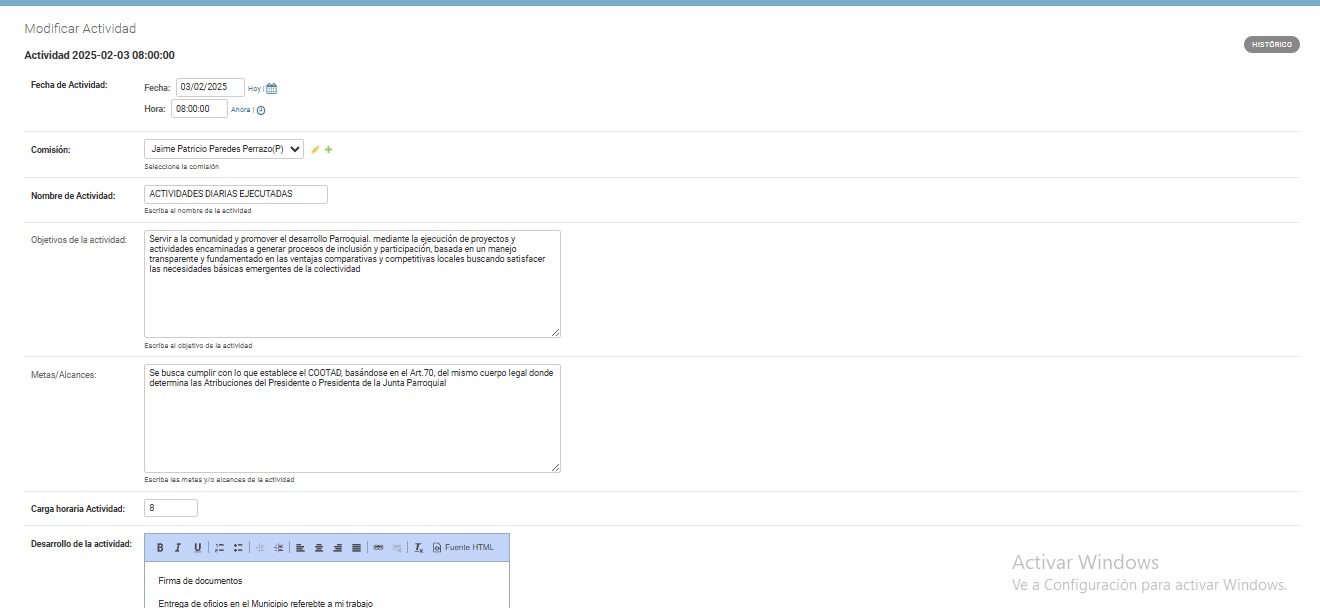Open the Histórico button
Screen dimensions: 1320x608
pyautogui.click(x=1271, y=45)
